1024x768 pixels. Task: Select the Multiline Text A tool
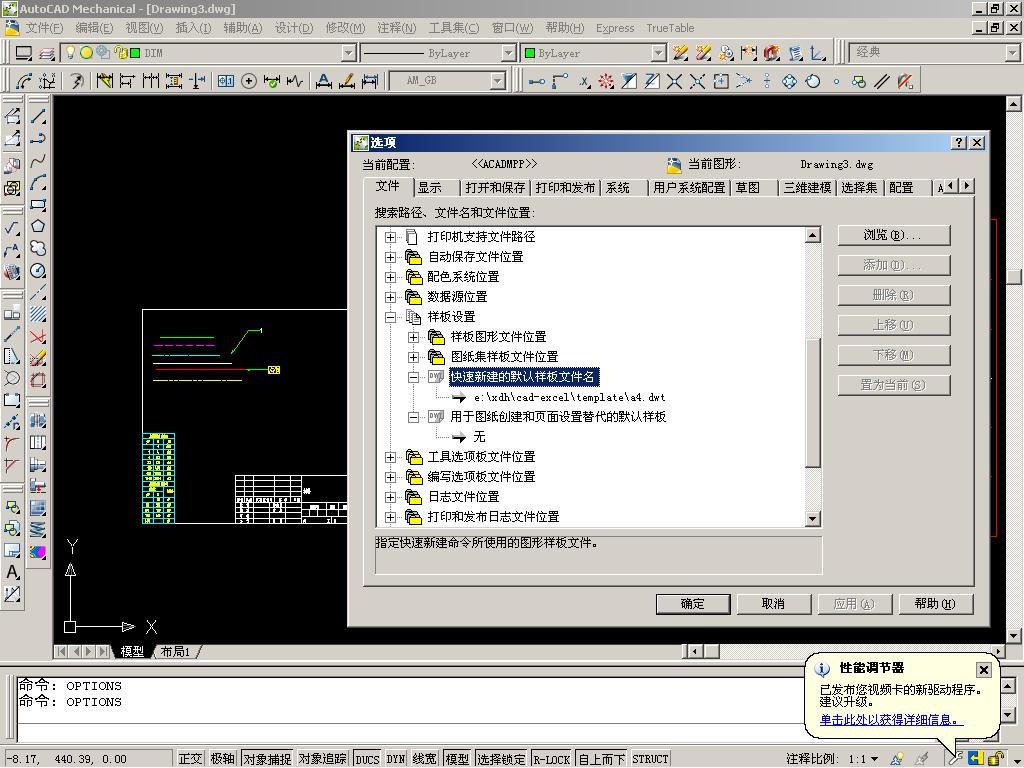(12, 572)
